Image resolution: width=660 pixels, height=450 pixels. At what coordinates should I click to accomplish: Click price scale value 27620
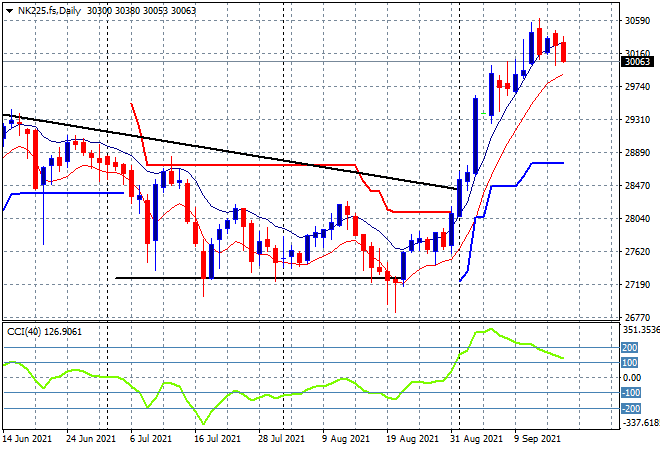pos(637,252)
